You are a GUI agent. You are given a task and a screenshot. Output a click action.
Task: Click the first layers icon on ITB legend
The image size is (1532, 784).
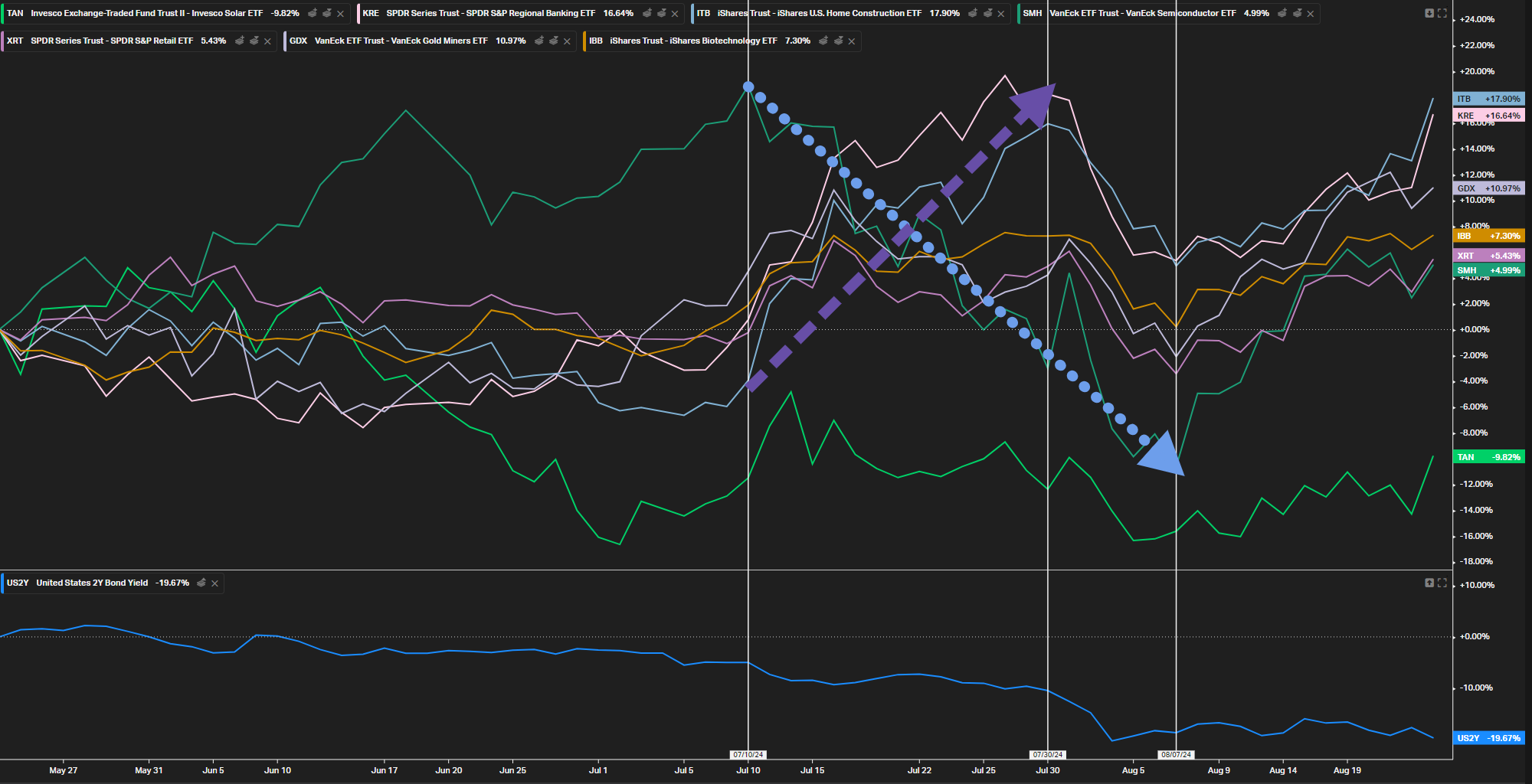coord(973,14)
